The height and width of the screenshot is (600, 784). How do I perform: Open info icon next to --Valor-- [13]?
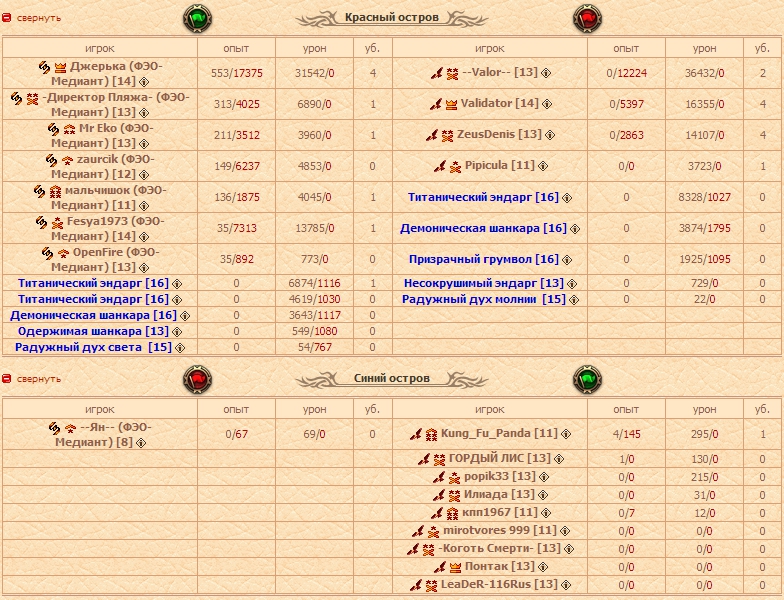(x=548, y=73)
